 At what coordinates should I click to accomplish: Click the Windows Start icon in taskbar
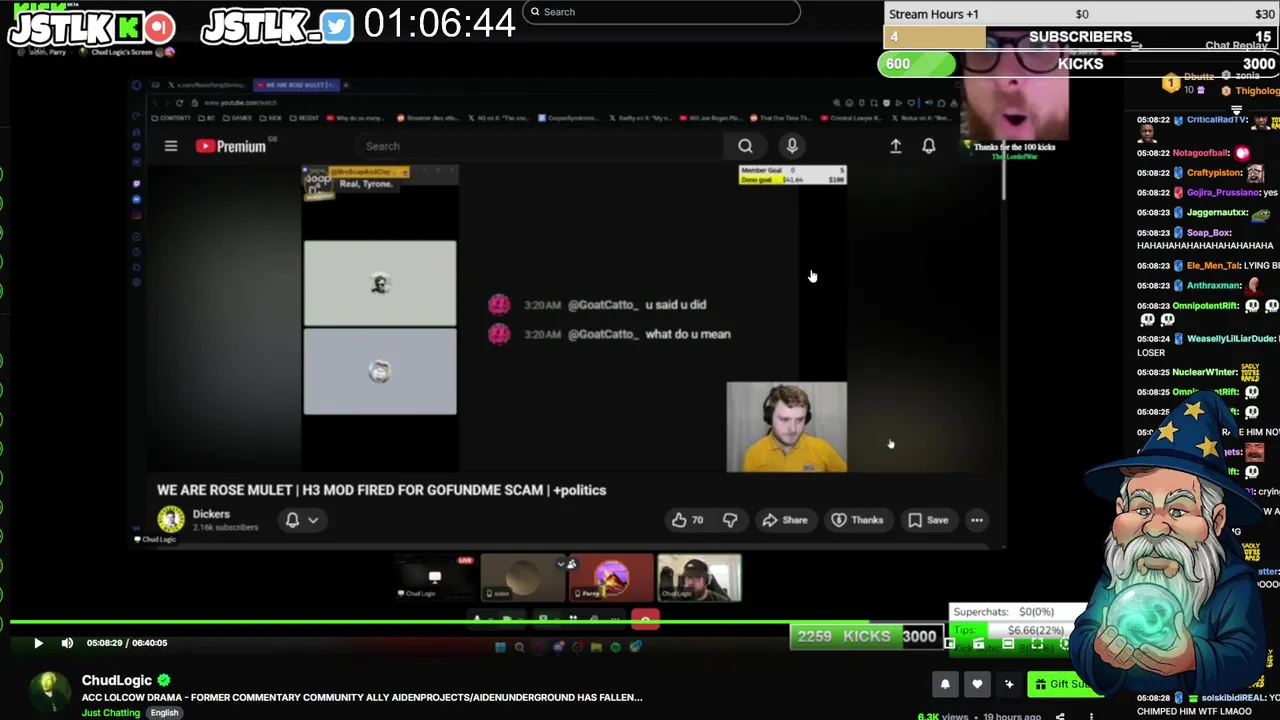click(x=500, y=647)
